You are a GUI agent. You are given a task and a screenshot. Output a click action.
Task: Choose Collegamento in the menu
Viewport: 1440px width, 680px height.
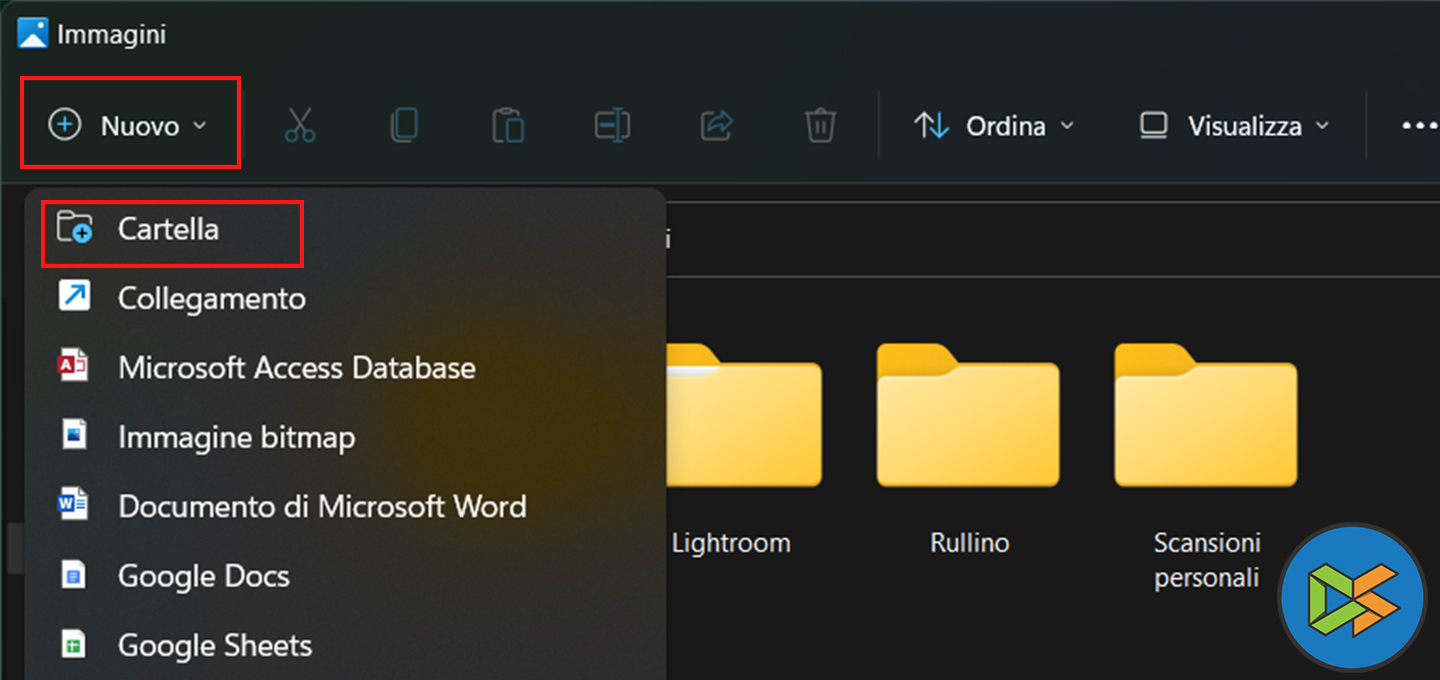coord(211,298)
